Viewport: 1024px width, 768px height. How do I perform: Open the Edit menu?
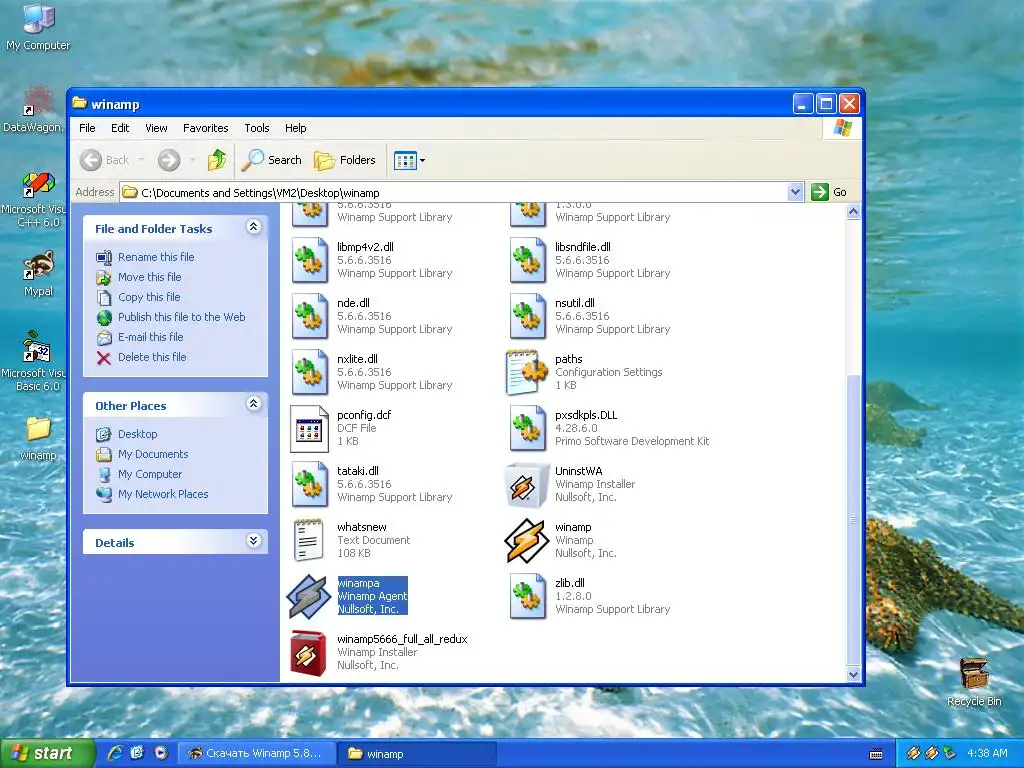(120, 128)
